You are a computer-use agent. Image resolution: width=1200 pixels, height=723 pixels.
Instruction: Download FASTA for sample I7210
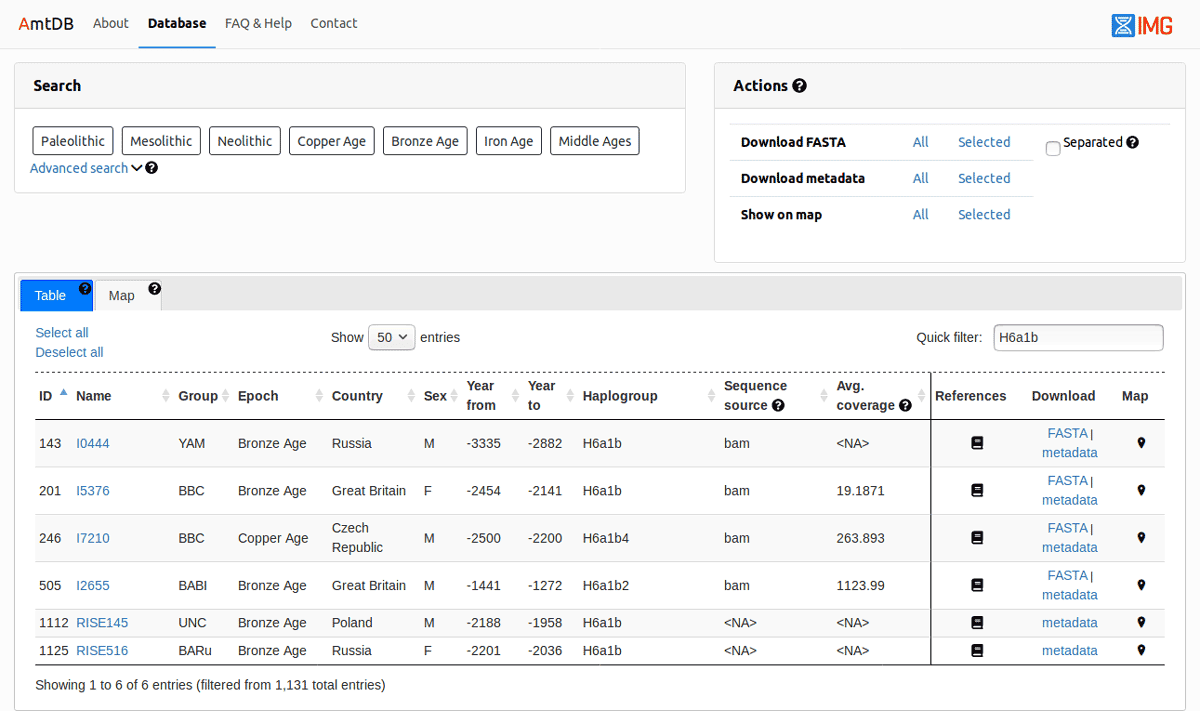tap(1067, 528)
